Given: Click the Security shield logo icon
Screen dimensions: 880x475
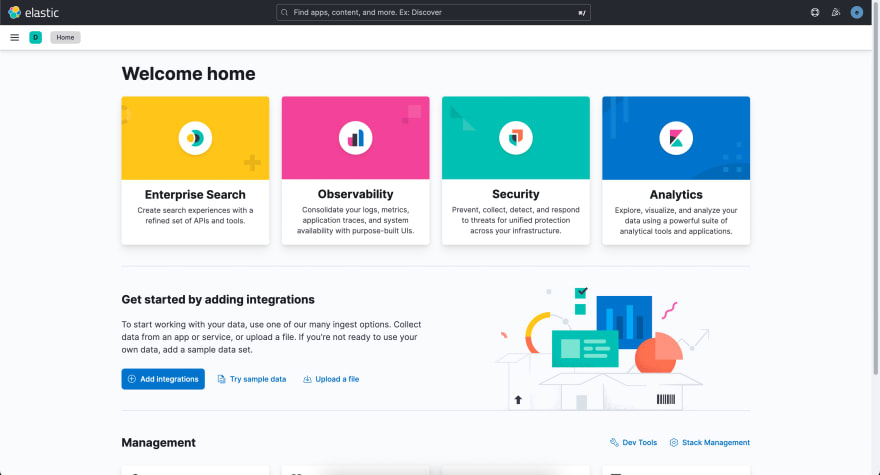Looking at the screenshot, I should tap(516, 138).
